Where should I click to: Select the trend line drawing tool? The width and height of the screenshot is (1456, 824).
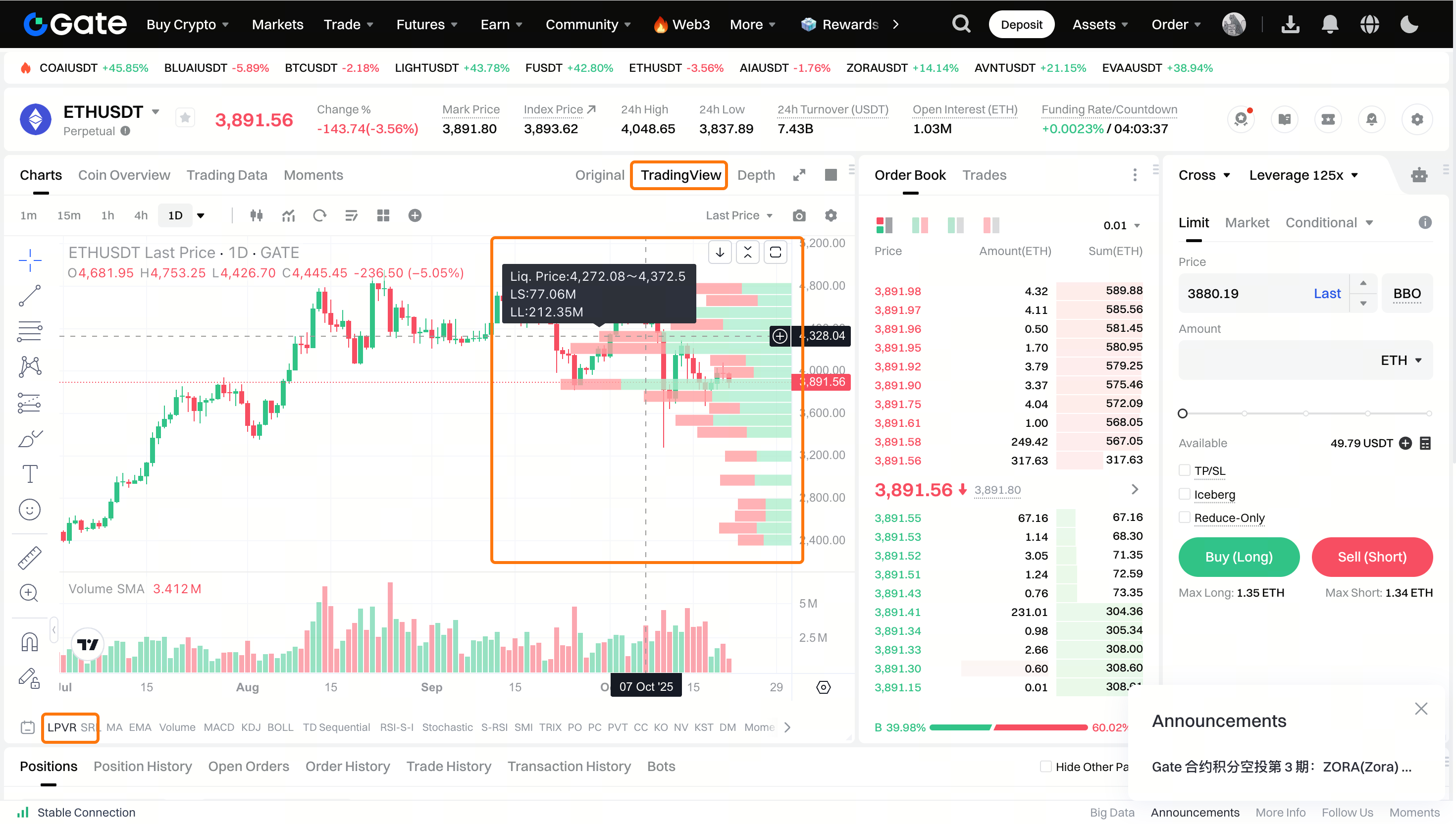tap(29, 296)
